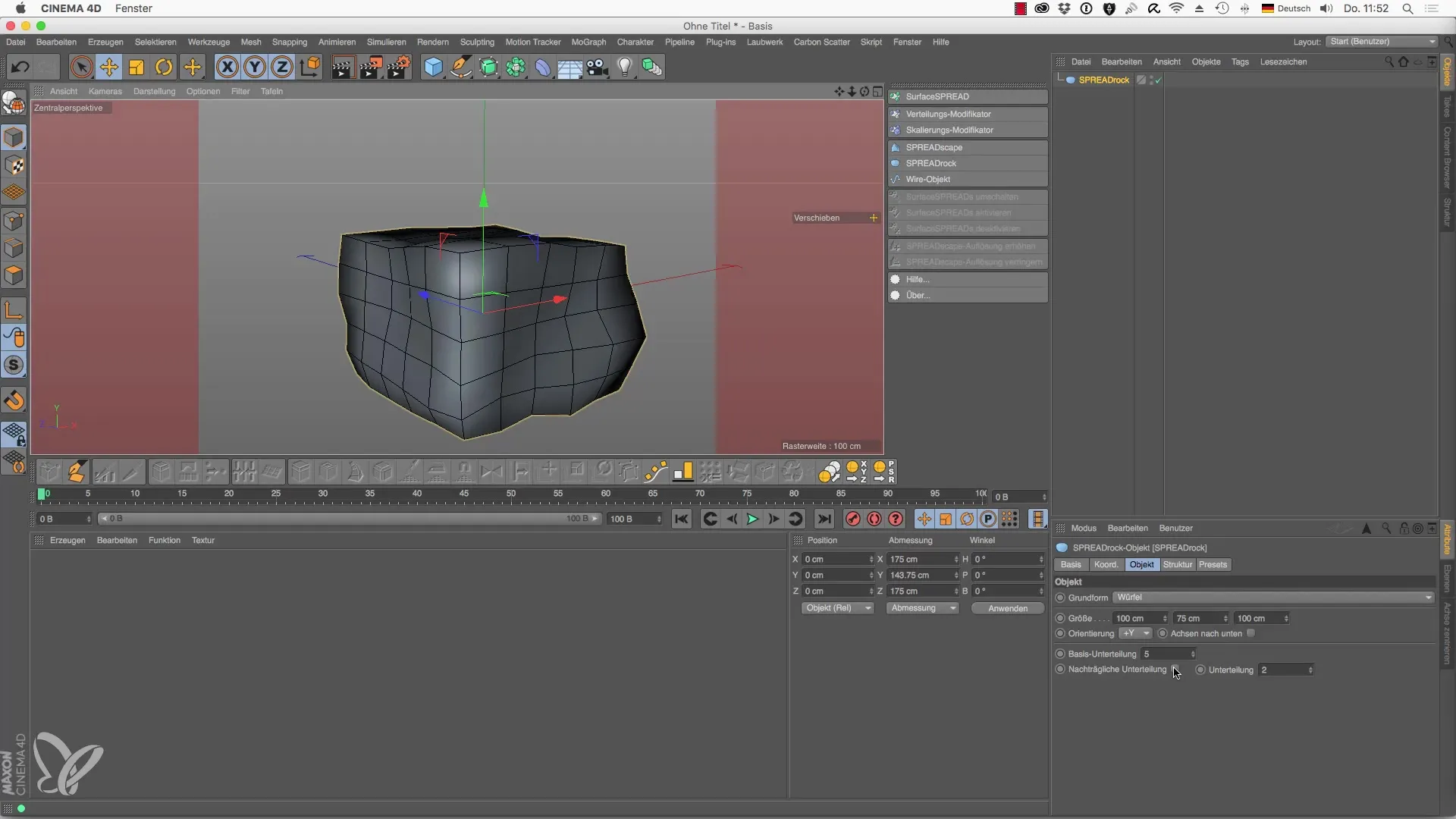Toggle the Grundform animation radio dot

point(1060,598)
